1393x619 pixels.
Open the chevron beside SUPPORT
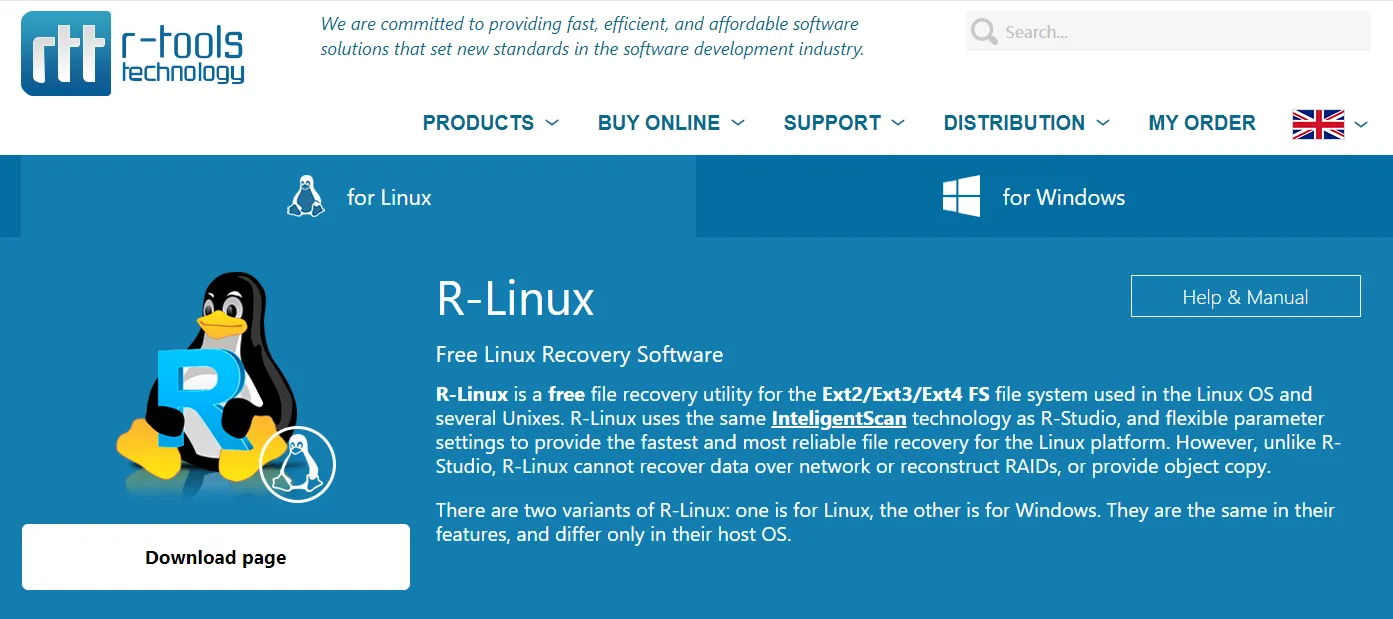pos(898,123)
